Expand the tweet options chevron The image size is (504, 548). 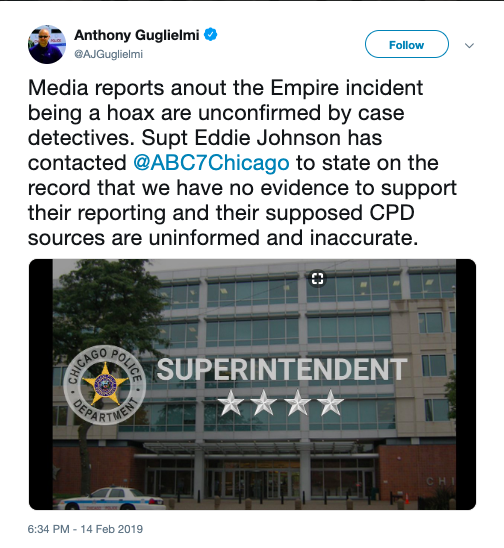(469, 45)
